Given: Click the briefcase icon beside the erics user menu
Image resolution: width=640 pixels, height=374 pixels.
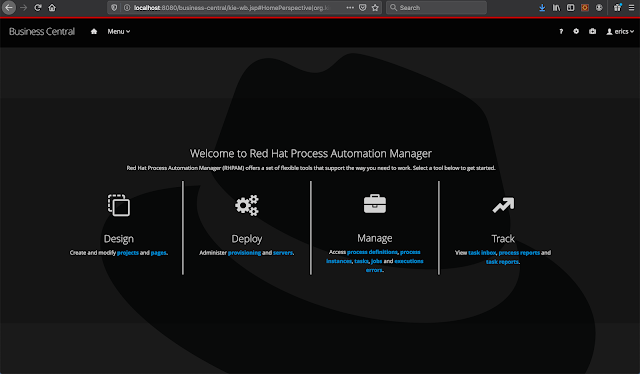Looking at the screenshot, I should (592, 31).
